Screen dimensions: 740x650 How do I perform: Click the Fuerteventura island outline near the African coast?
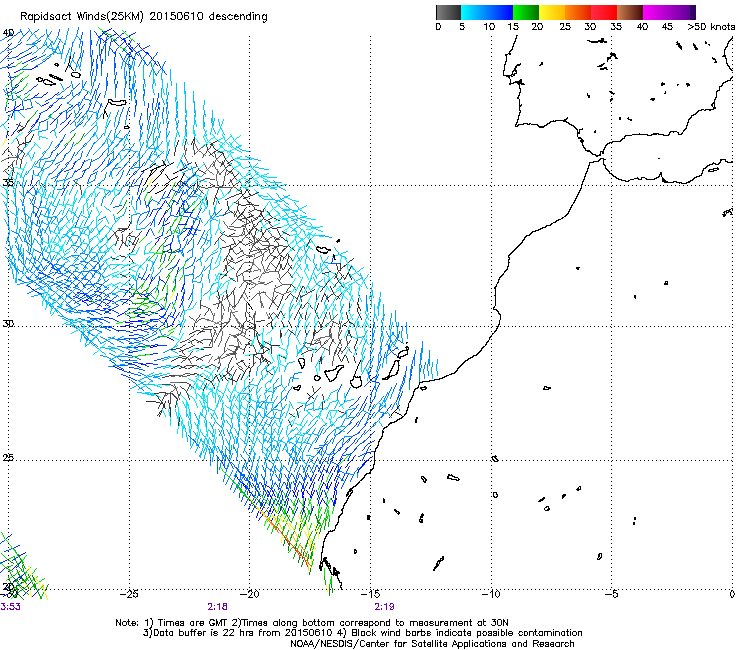click(390, 370)
